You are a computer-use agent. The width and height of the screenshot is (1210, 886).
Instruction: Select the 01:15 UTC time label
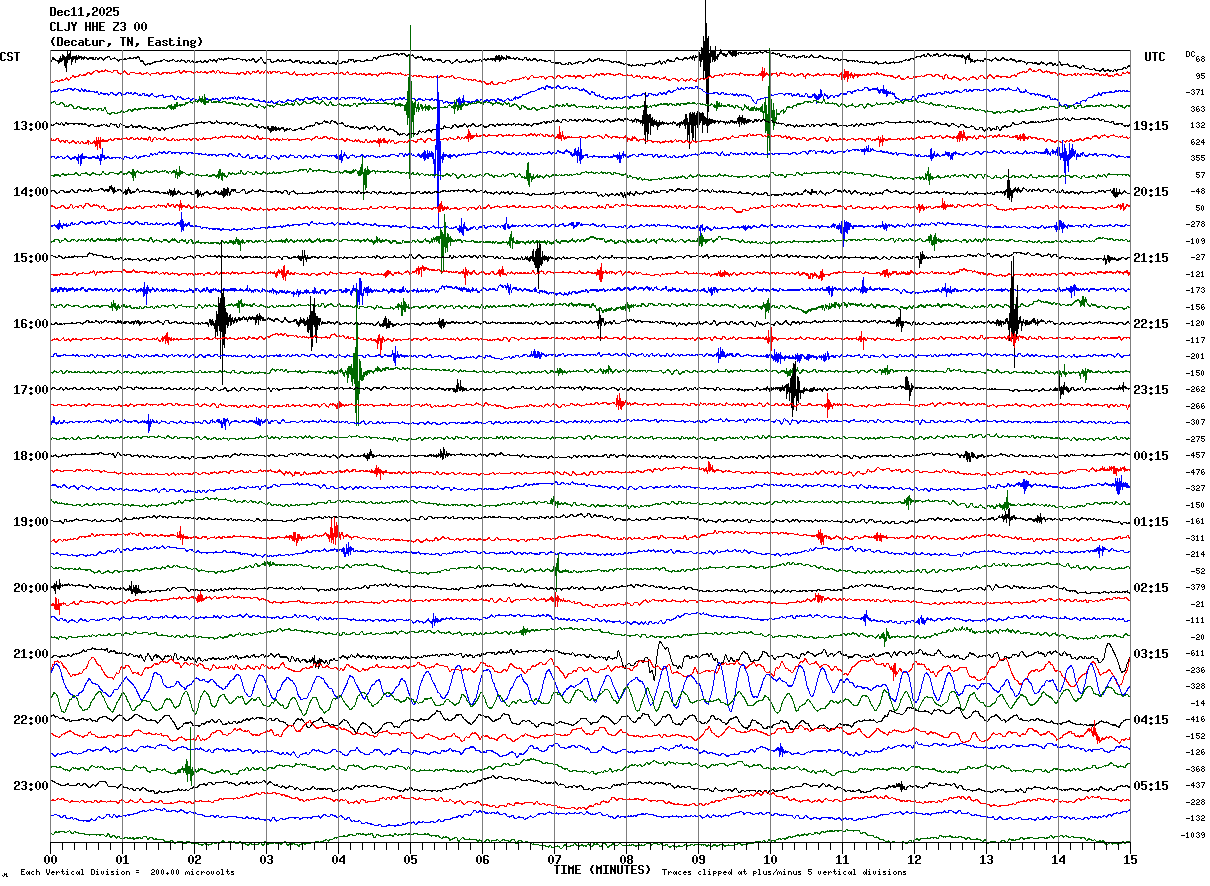tap(1151, 522)
